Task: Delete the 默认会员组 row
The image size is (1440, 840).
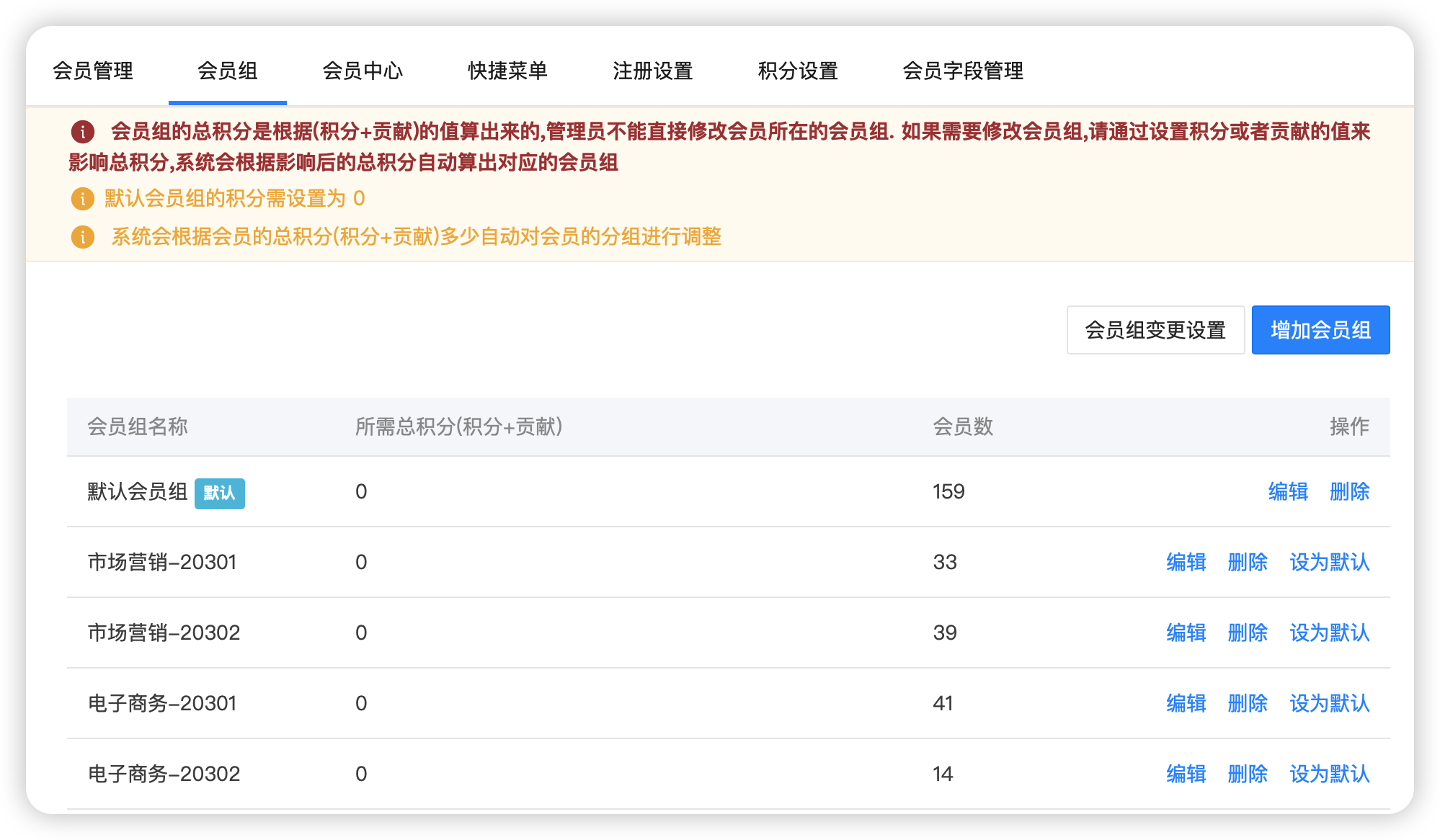Action: (x=1349, y=491)
